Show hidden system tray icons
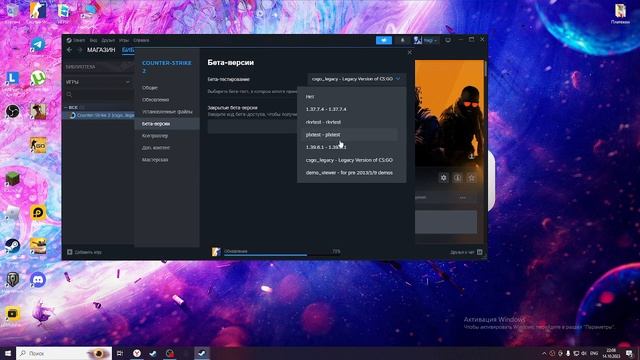Screen dimensions: 640x360 click(x=544, y=353)
